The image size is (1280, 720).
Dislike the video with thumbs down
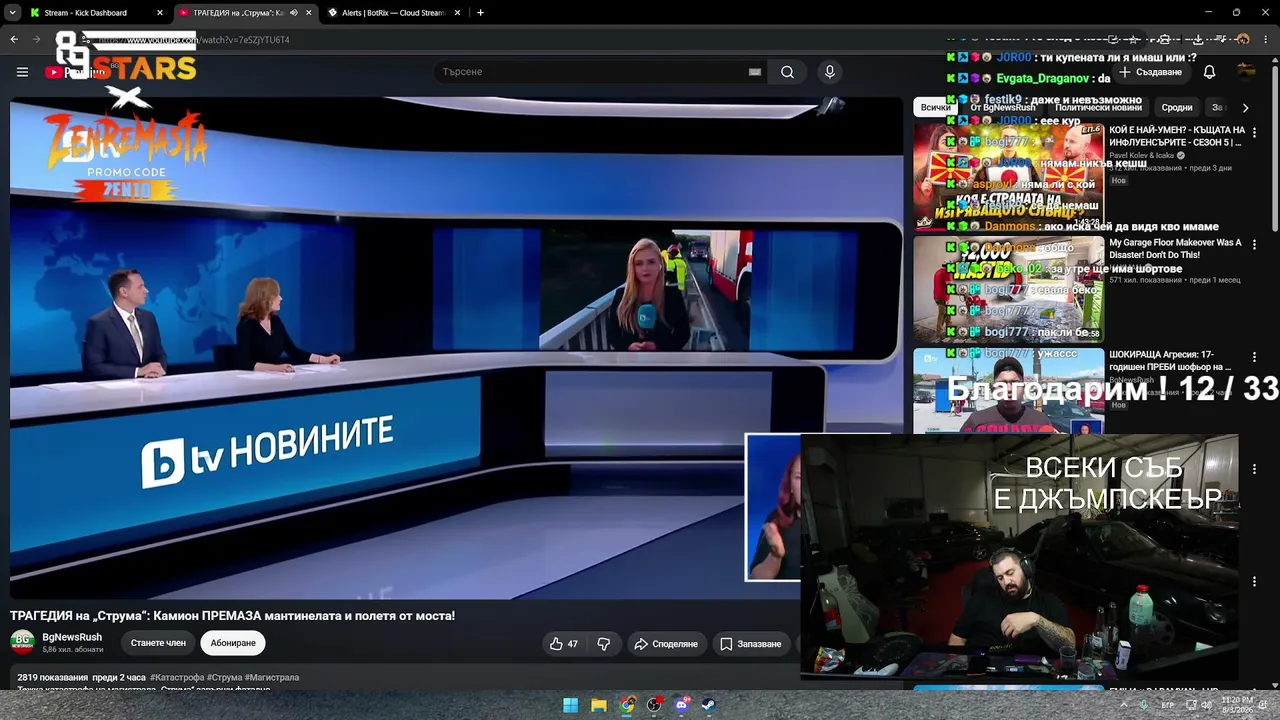[x=604, y=644]
